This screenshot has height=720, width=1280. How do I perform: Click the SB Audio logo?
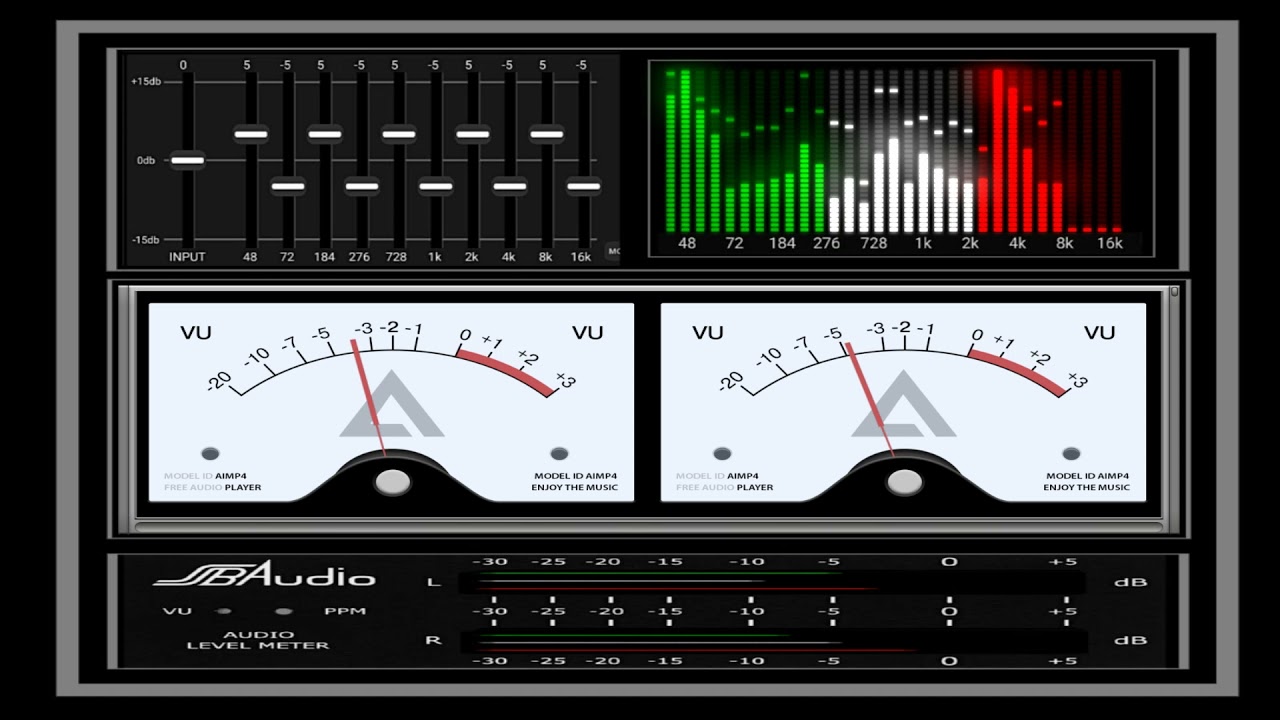click(264, 575)
